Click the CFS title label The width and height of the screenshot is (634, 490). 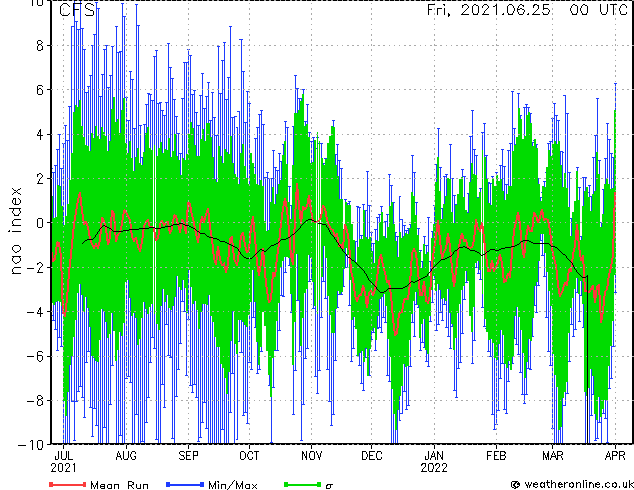pyautogui.click(x=77, y=10)
